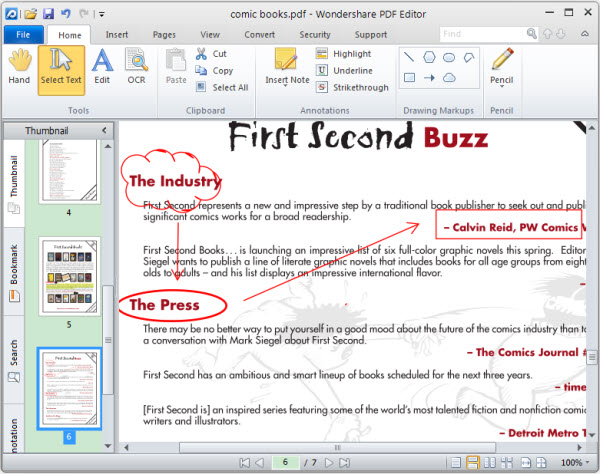Jump to previous find result arrow
The height and width of the screenshot is (474, 600).
[x=548, y=34]
